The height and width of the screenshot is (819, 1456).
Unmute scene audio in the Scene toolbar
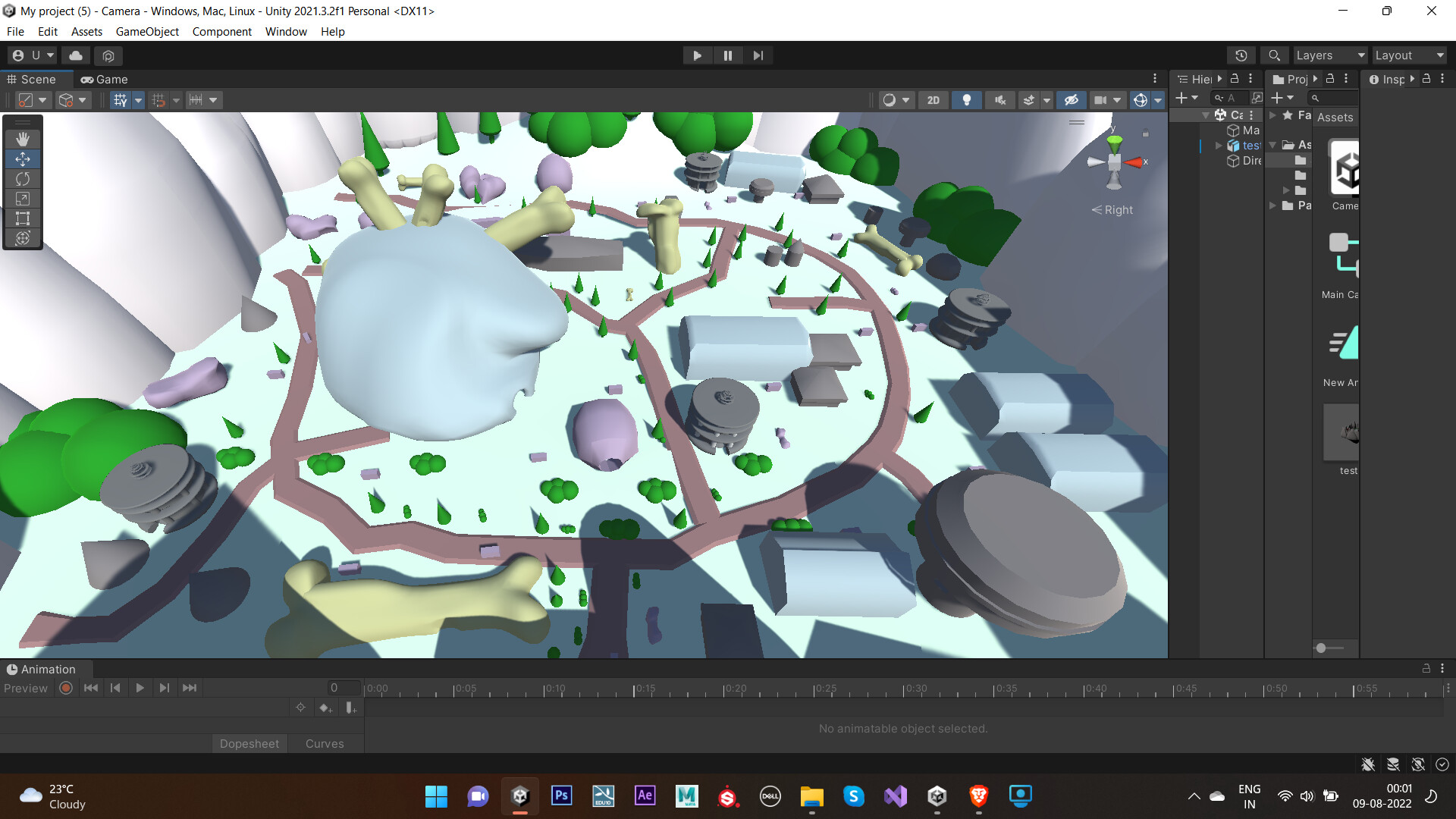pos(999,99)
